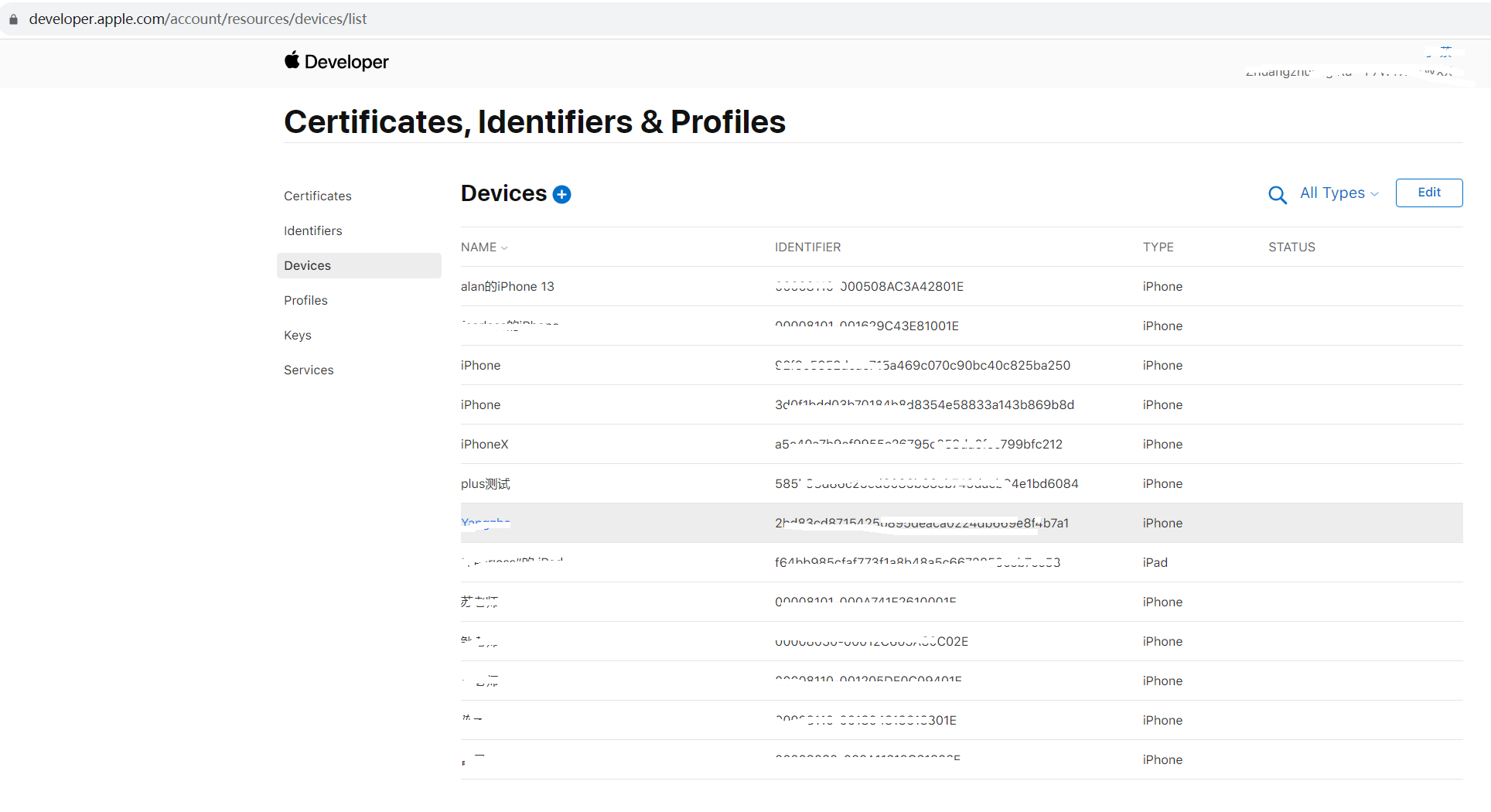This screenshot has width=1491, height=812.
Task: Click the add device plus icon
Action: (562, 194)
